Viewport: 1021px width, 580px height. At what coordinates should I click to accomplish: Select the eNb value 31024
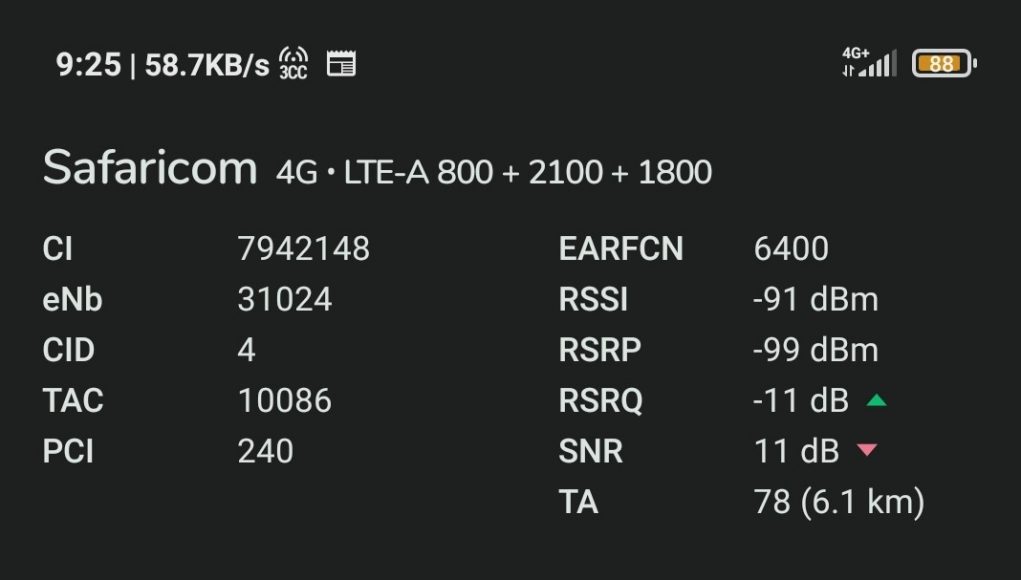(x=285, y=299)
